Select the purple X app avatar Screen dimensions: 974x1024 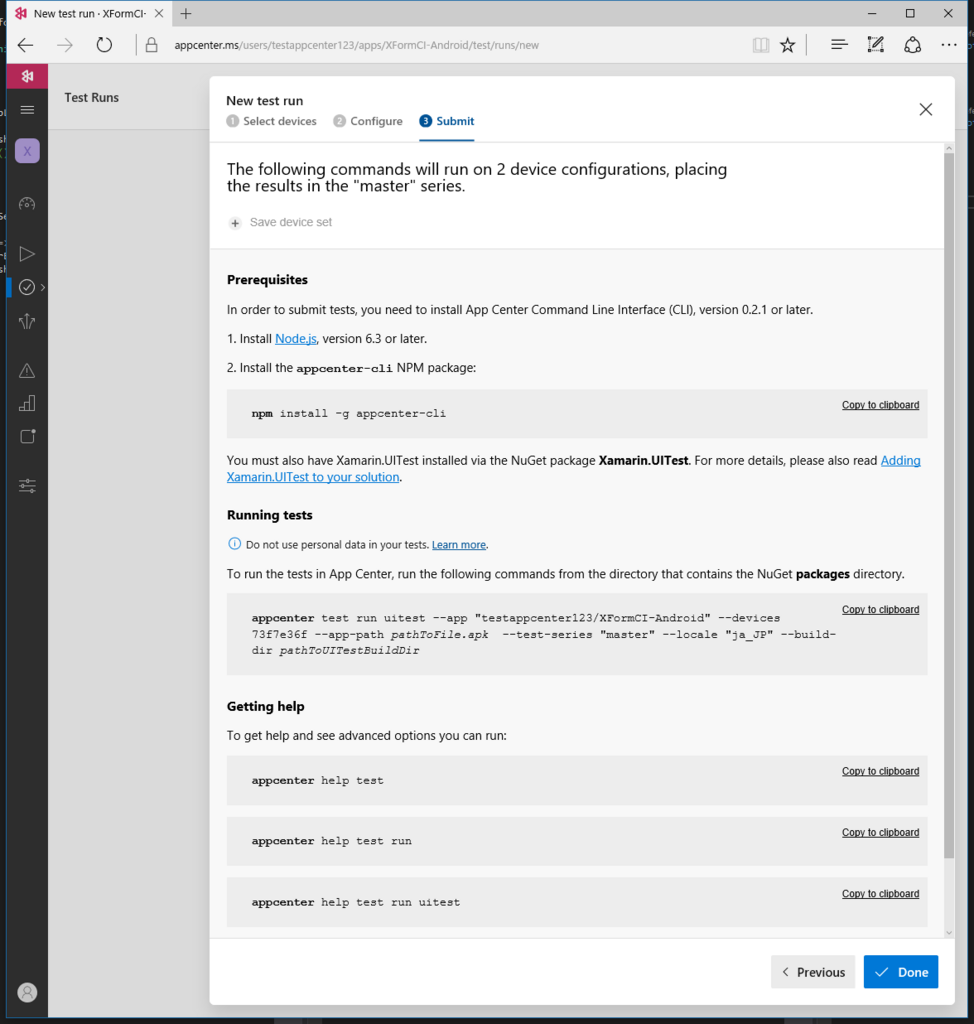(27, 152)
